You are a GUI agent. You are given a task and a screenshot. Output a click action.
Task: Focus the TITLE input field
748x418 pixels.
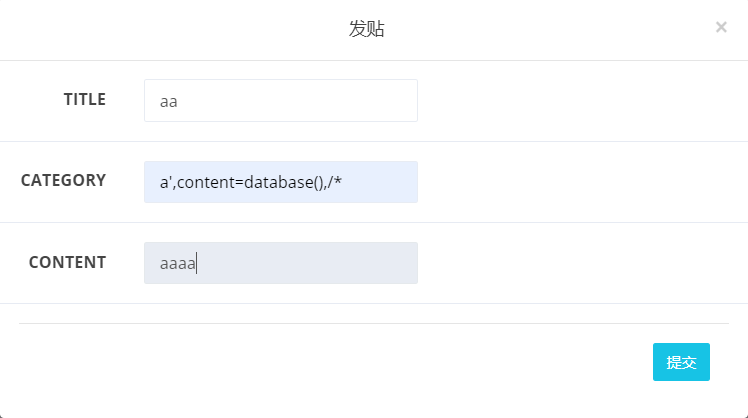click(280, 101)
